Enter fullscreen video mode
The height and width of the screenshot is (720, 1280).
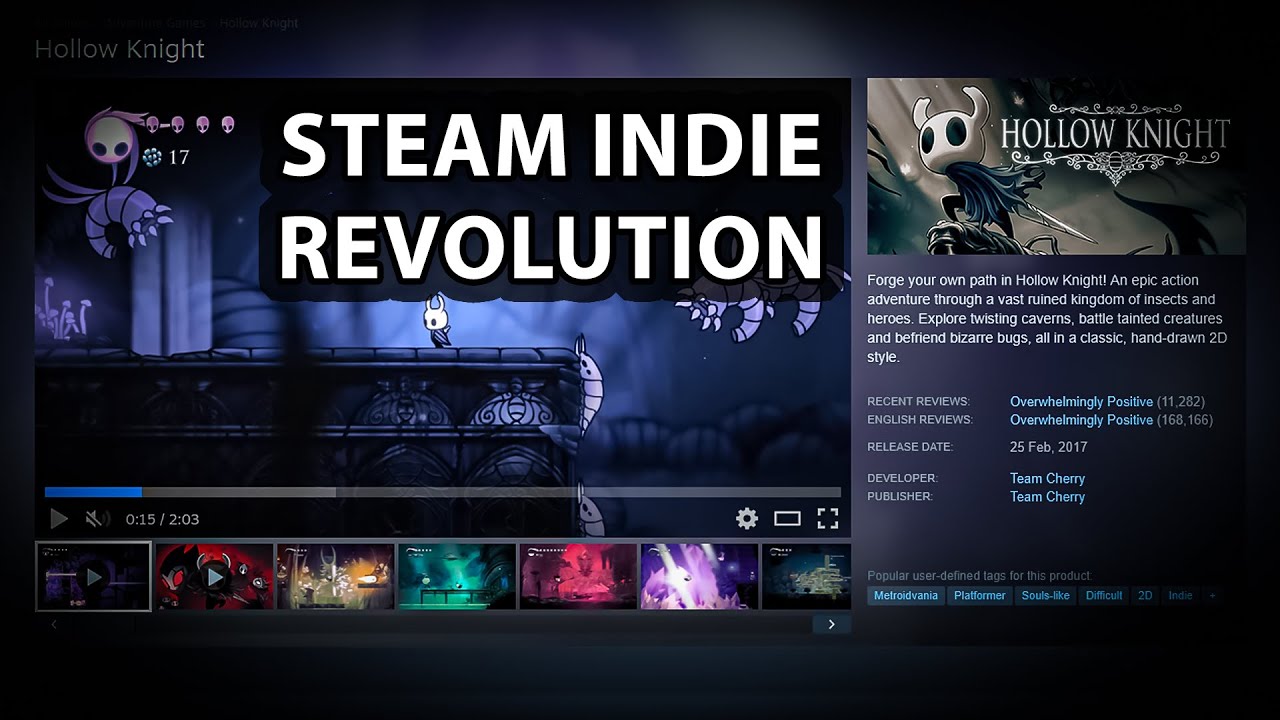pos(827,518)
